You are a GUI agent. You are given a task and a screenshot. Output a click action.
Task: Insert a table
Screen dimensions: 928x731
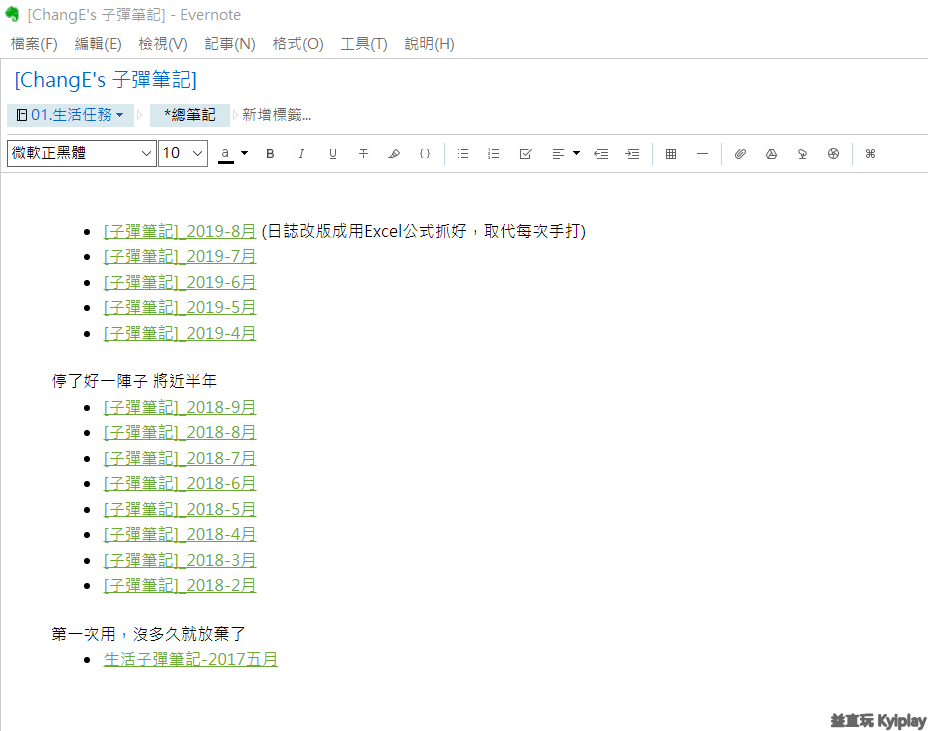coord(671,154)
